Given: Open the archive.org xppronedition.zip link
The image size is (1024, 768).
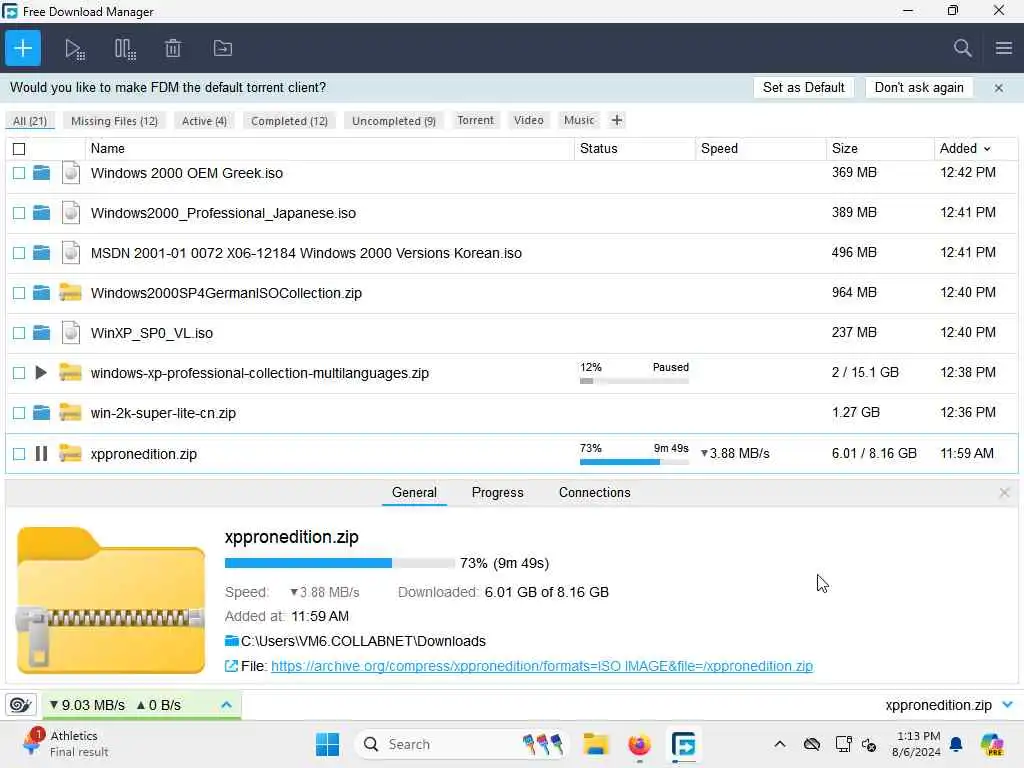Looking at the screenshot, I should pyautogui.click(x=542, y=666).
